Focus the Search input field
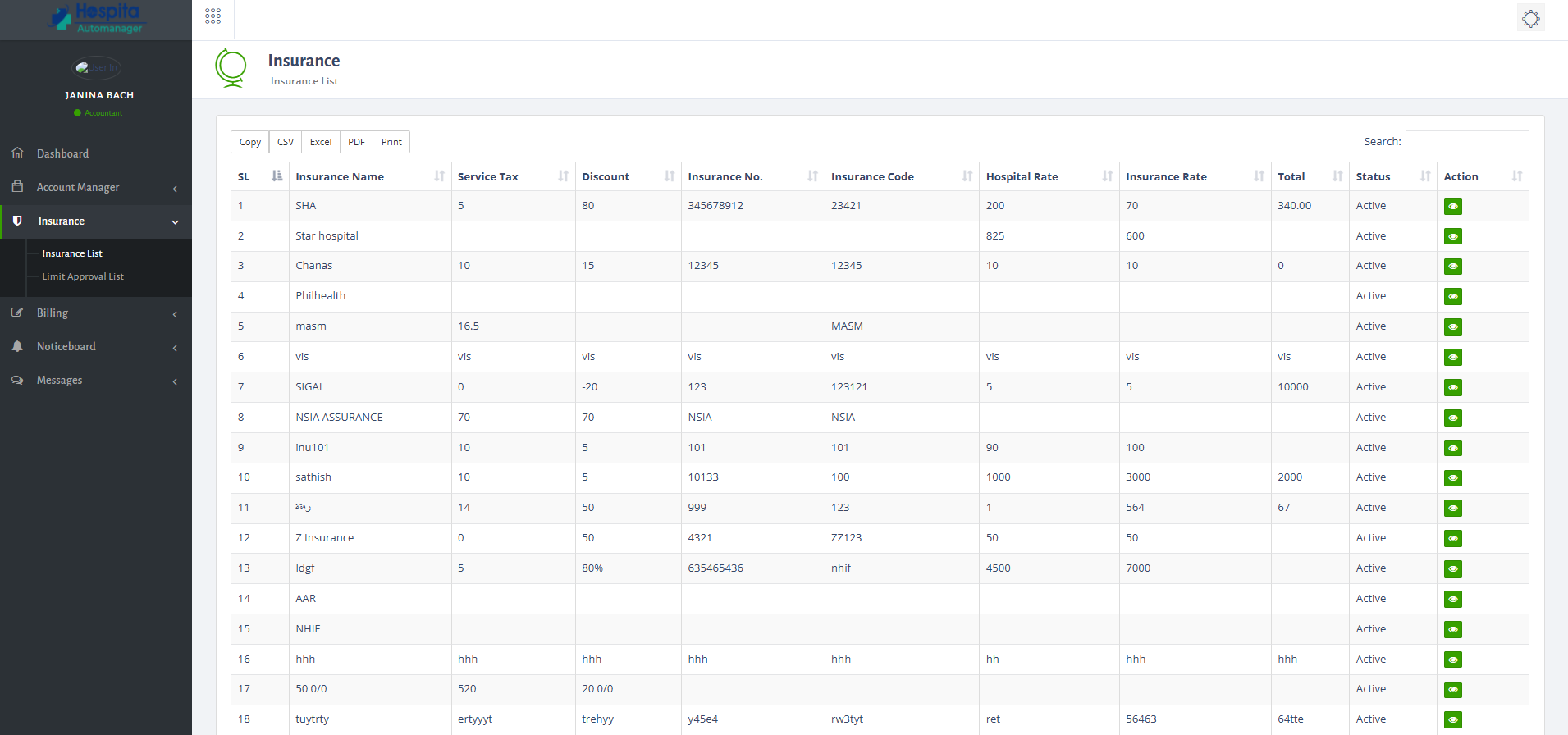The height and width of the screenshot is (735, 1568). [x=1467, y=142]
